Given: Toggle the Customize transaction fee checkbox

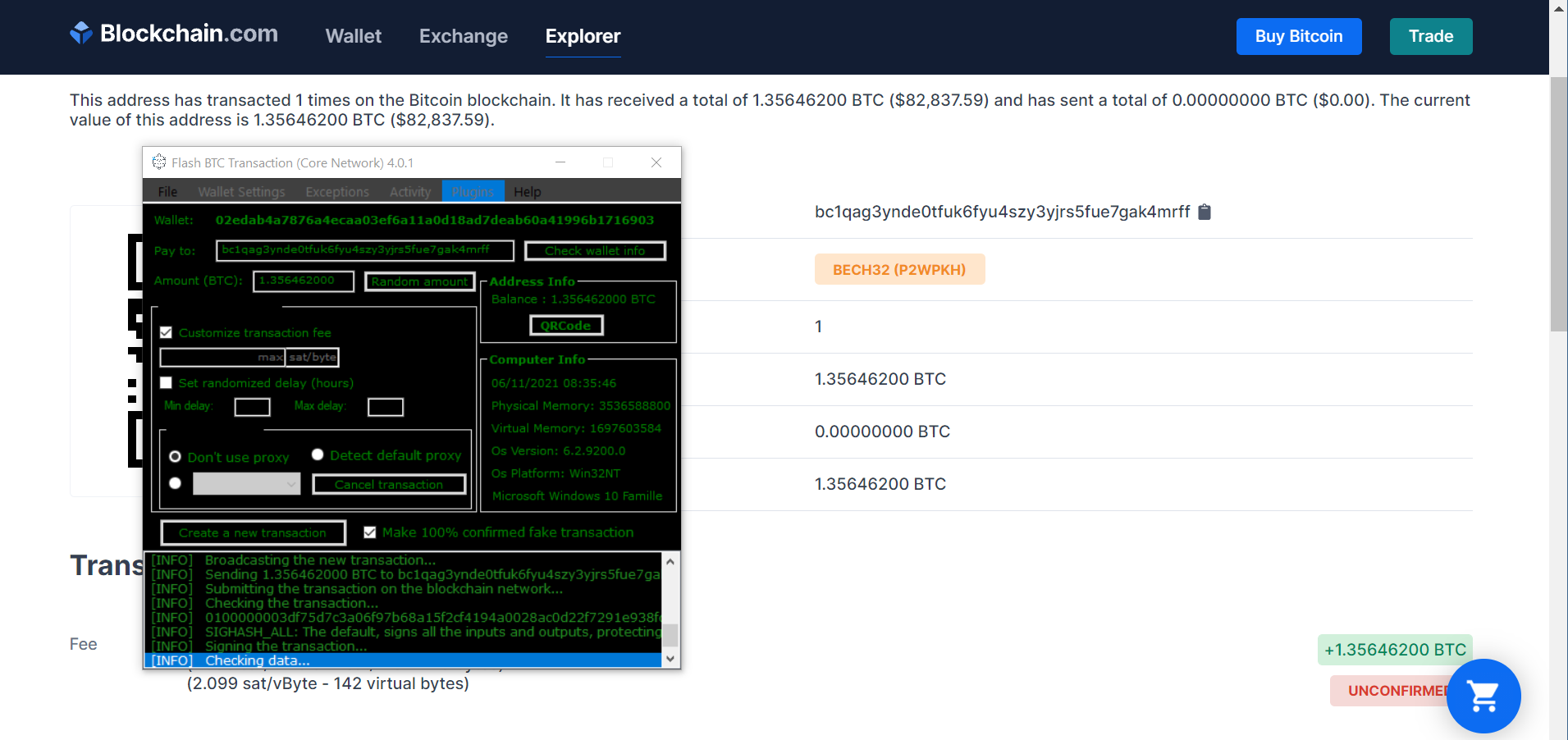Looking at the screenshot, I should pyautogui.click(x=167, y=333).
